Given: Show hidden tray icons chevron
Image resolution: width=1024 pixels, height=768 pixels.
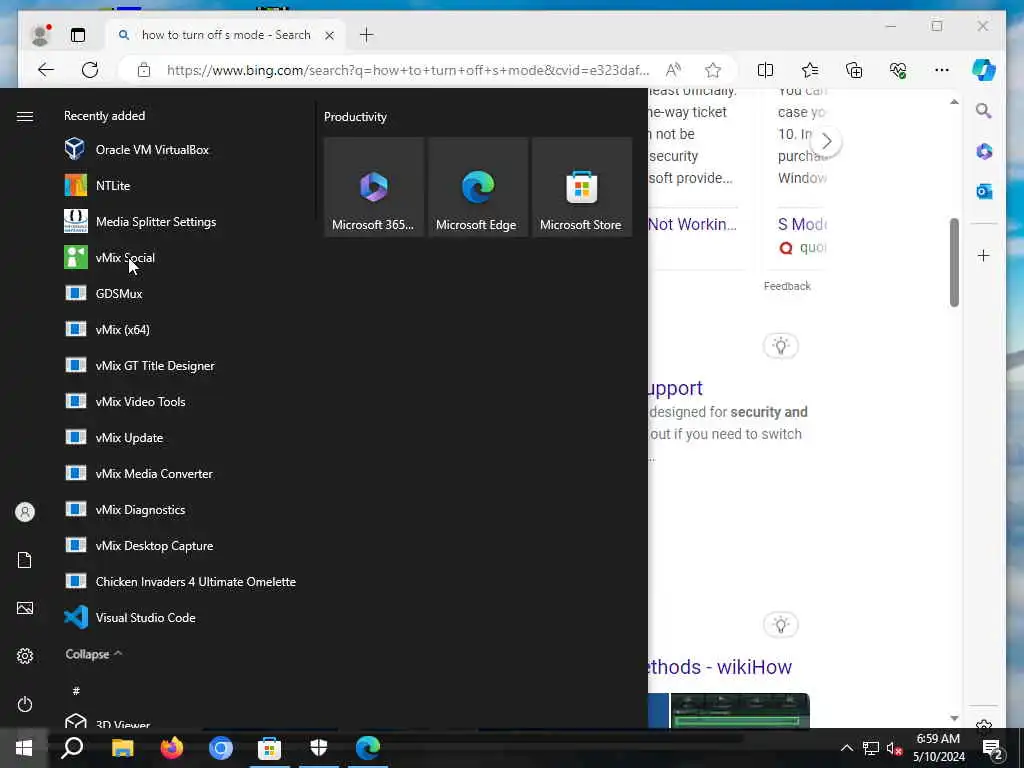Looking at the screenshot, I should pos(846,748).
